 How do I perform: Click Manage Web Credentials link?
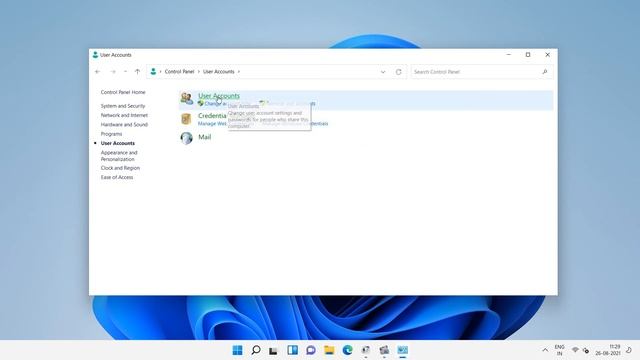(212, 124)
